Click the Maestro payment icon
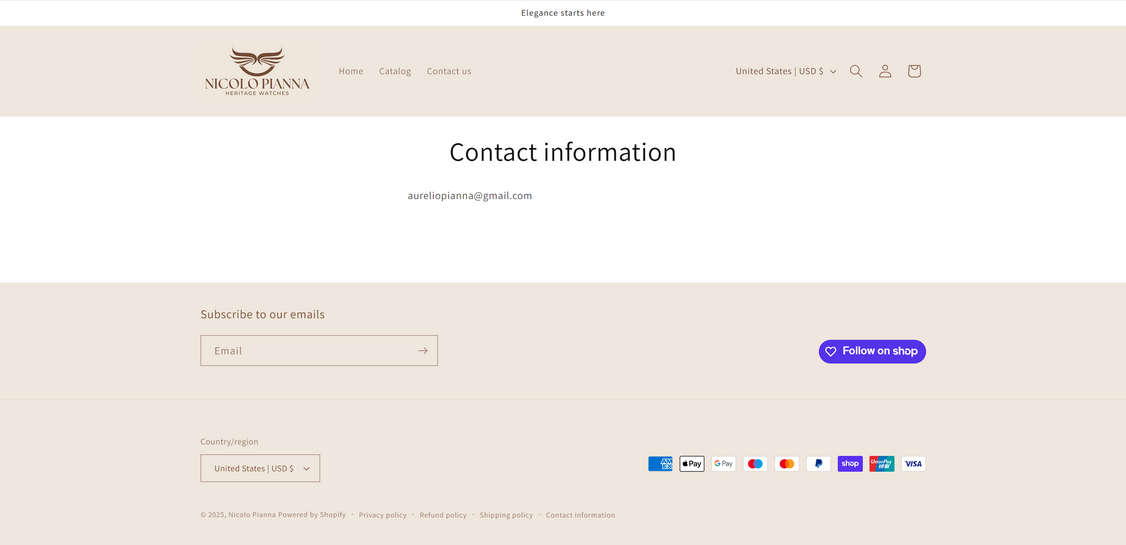Screen dimensions: 1126x545 tap(755, 464)
